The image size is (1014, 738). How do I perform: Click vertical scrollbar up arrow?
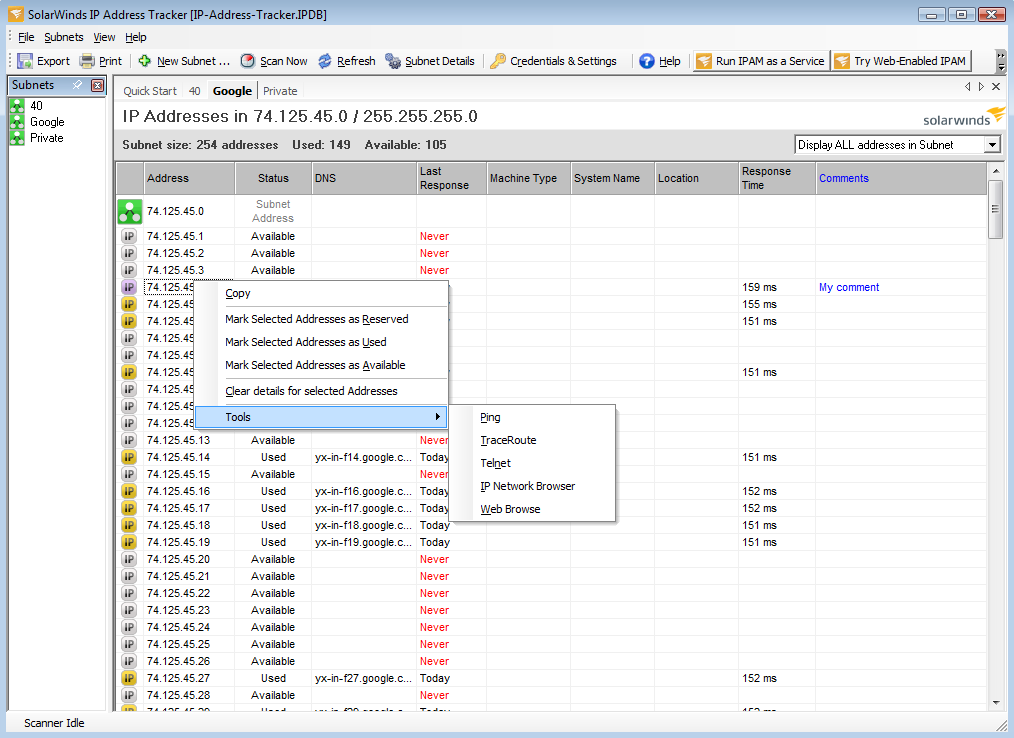[x=995, y=171]
